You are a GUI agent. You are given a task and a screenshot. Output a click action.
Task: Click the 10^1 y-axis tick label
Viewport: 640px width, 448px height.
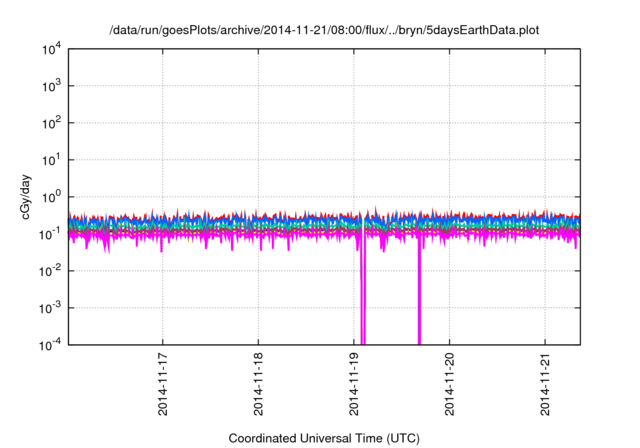click(51, 160)
